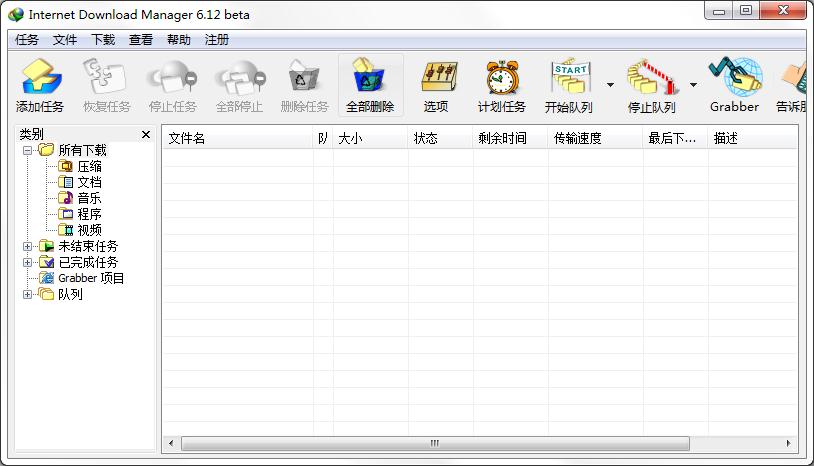This screenshot has width=814, height=466.
Task: Open the dropdown arrow beside 开始队列
Action: pos(610,85)
